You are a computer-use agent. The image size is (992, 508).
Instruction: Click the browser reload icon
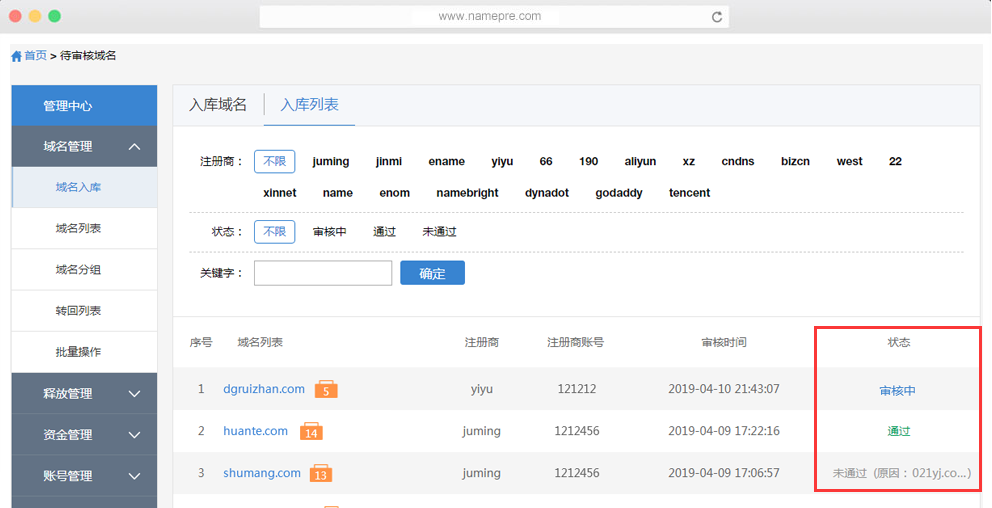(x=716, y=17)
